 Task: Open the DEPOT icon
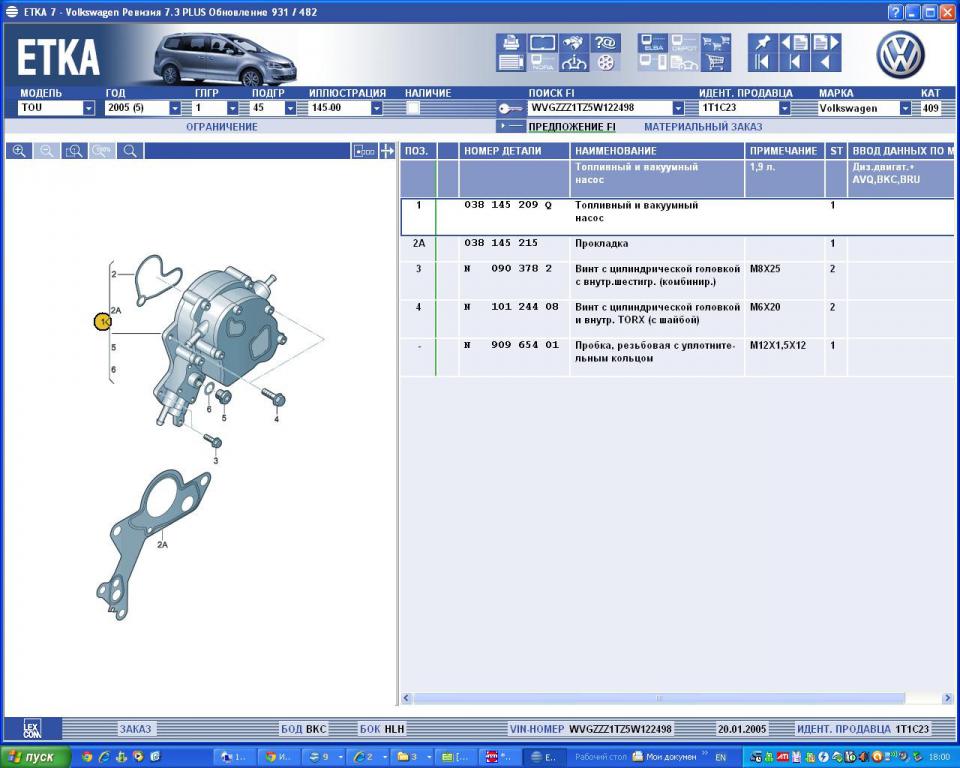pos(684,43)
